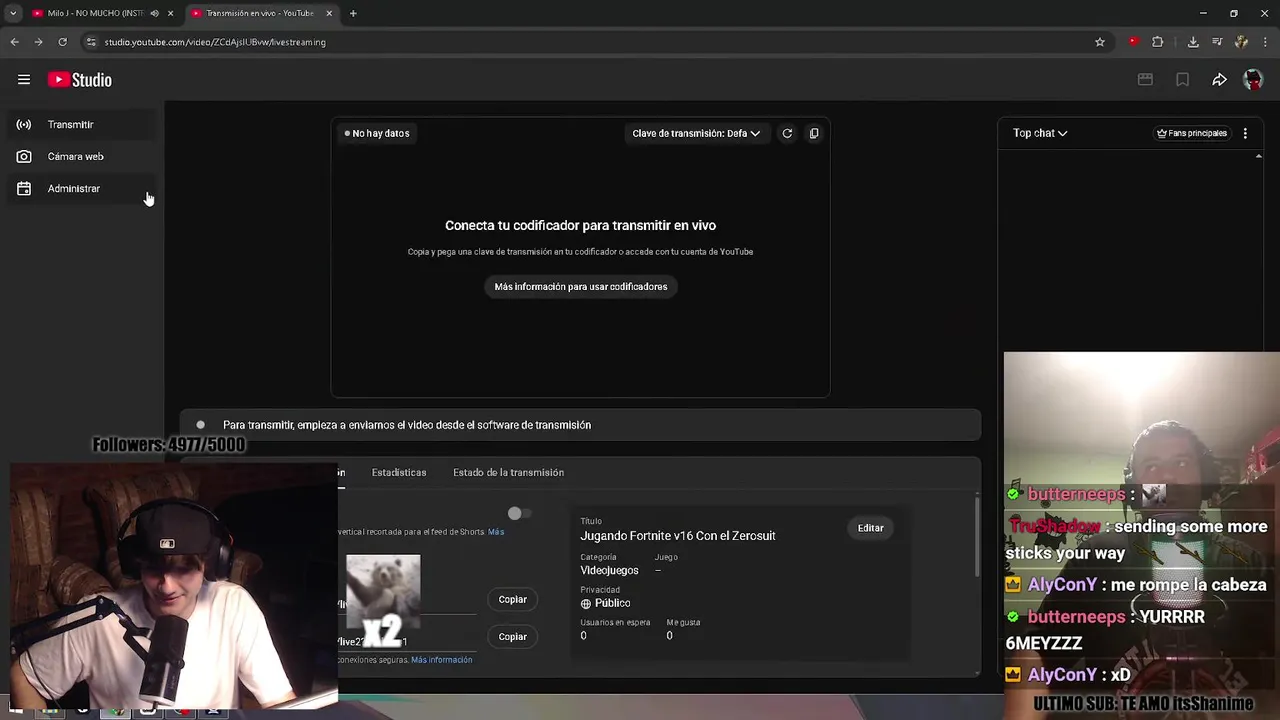Click the stream settings panel scrollbar
This screenshot has height=720, width=1280.
(977, 535)
